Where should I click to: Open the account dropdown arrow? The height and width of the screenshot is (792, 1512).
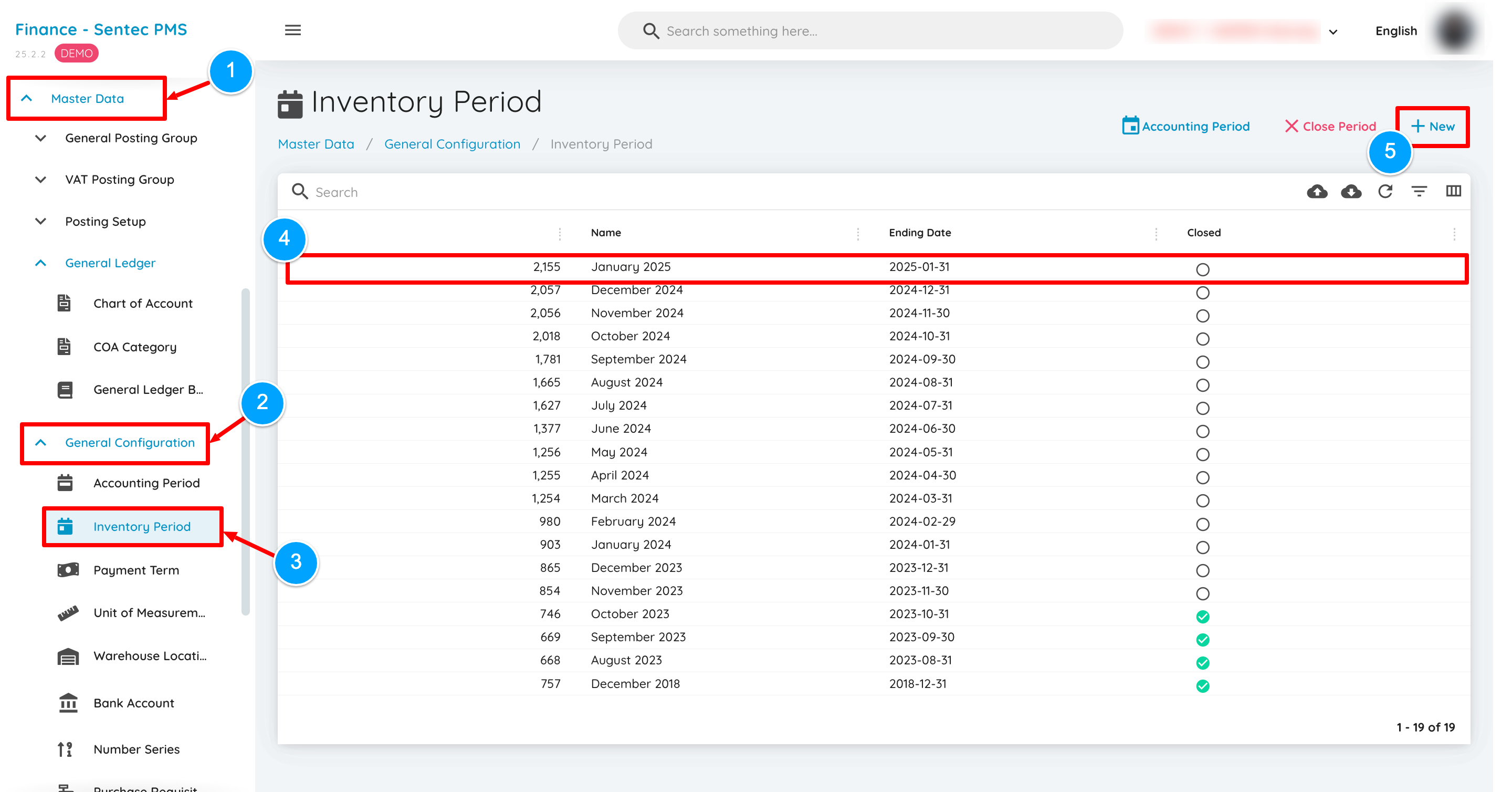click(x=1332, y=32)
